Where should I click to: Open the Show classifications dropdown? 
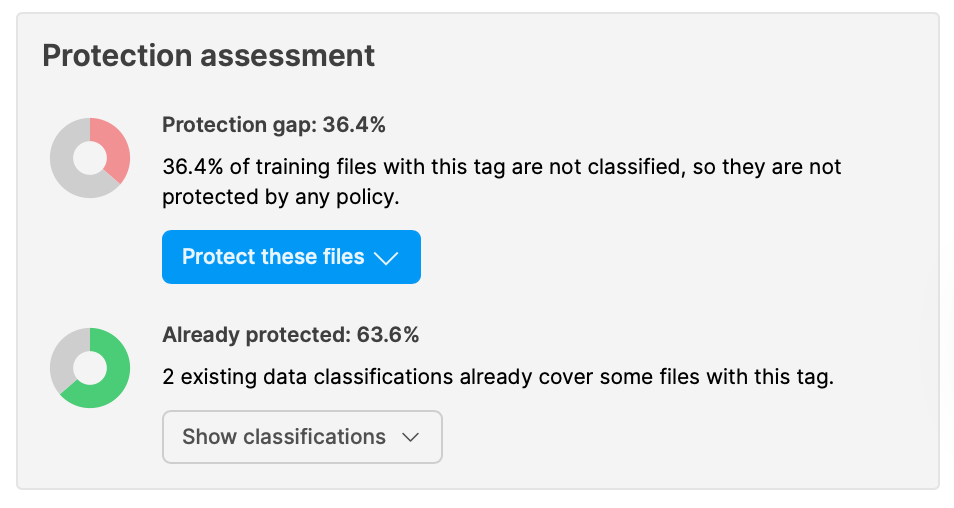[x=302, y=437]
